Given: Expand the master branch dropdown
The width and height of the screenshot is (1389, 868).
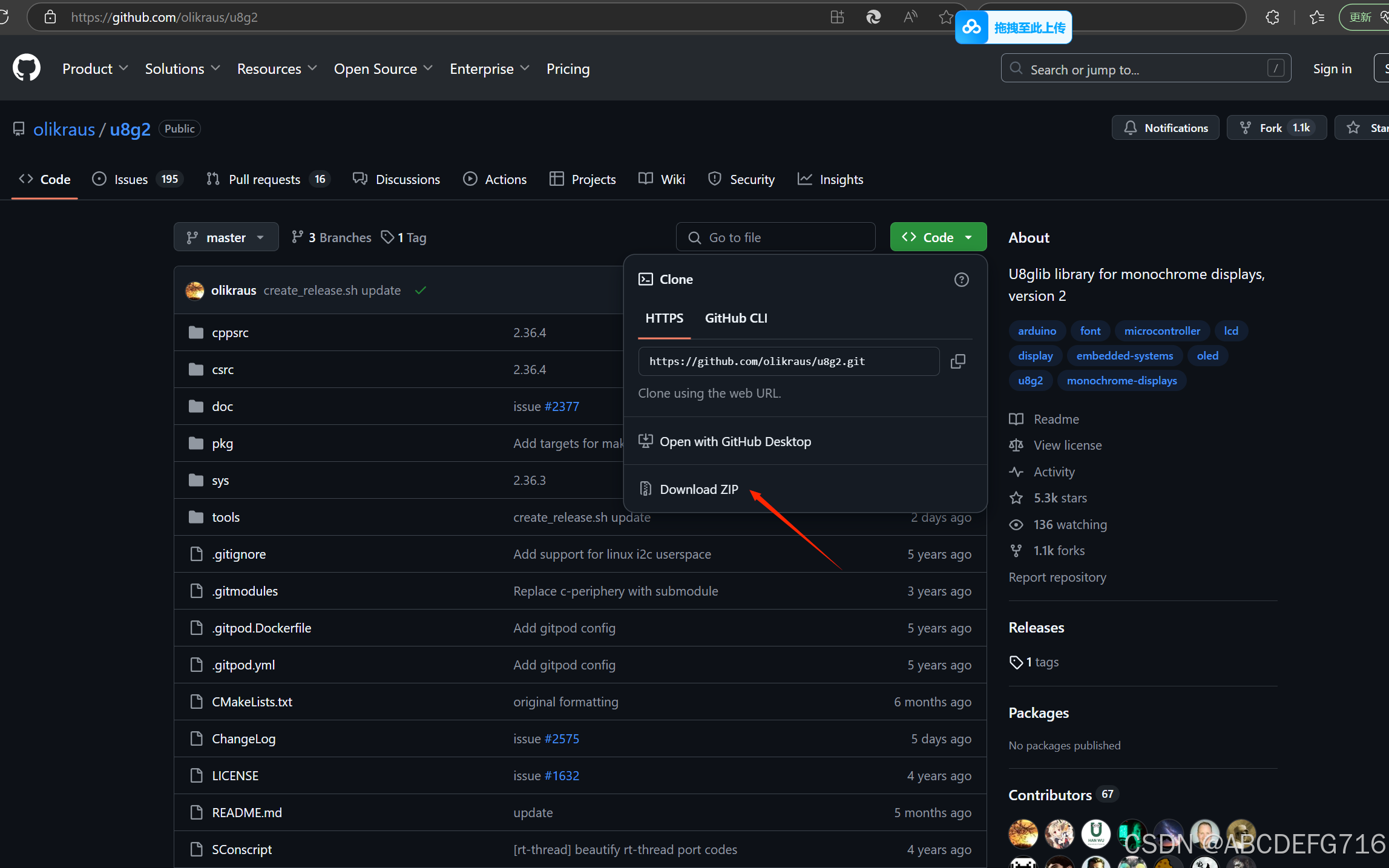Looking at the screenshot, I should pos(226,237).
